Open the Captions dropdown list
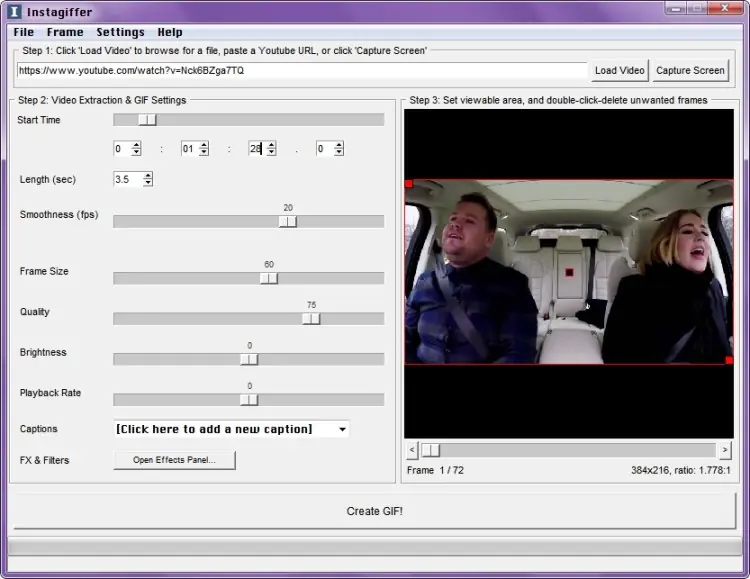This screenshot has height=579, width=750. tap(231, 429)
